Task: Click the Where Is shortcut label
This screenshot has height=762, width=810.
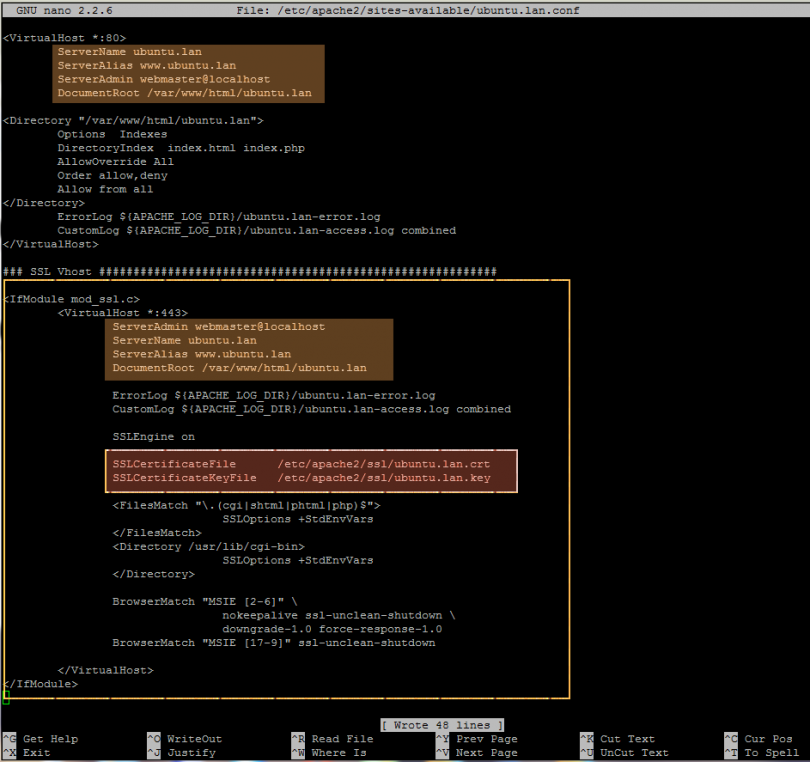Action: [x=339, y=753]
